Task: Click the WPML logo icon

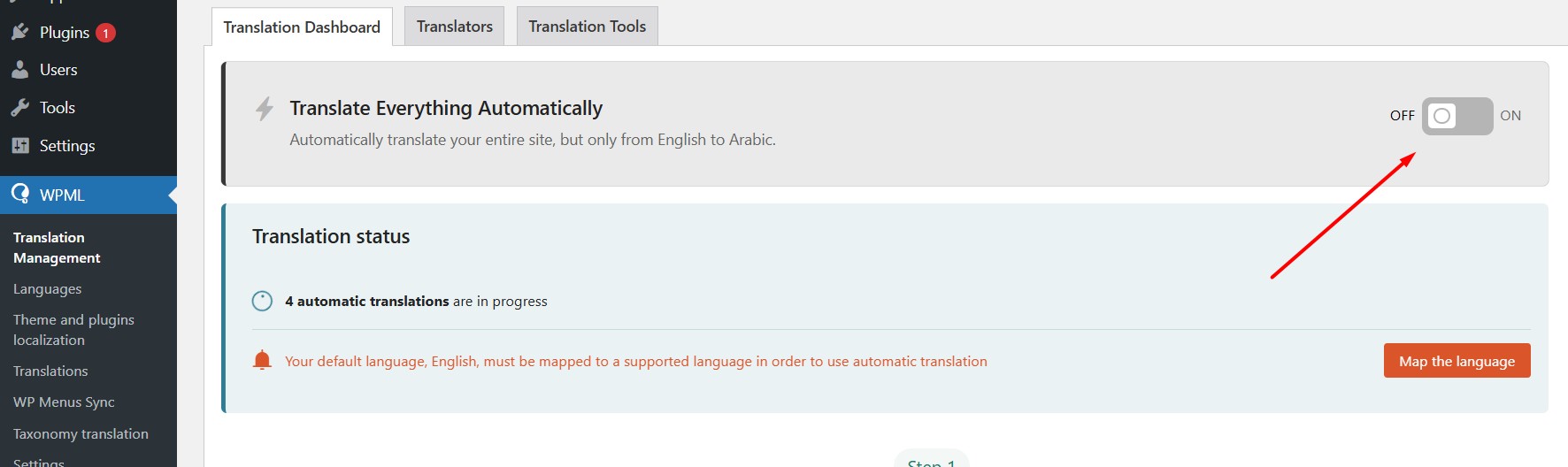Action: (19, 194)
